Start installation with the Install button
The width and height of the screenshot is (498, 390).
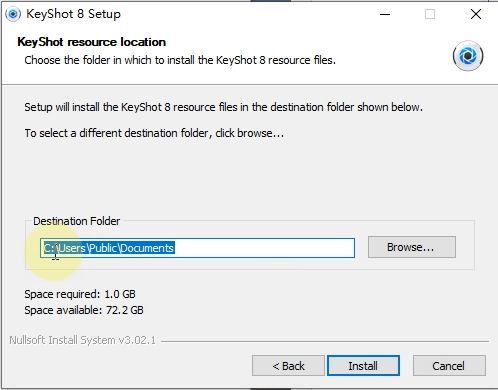[363, 366]
